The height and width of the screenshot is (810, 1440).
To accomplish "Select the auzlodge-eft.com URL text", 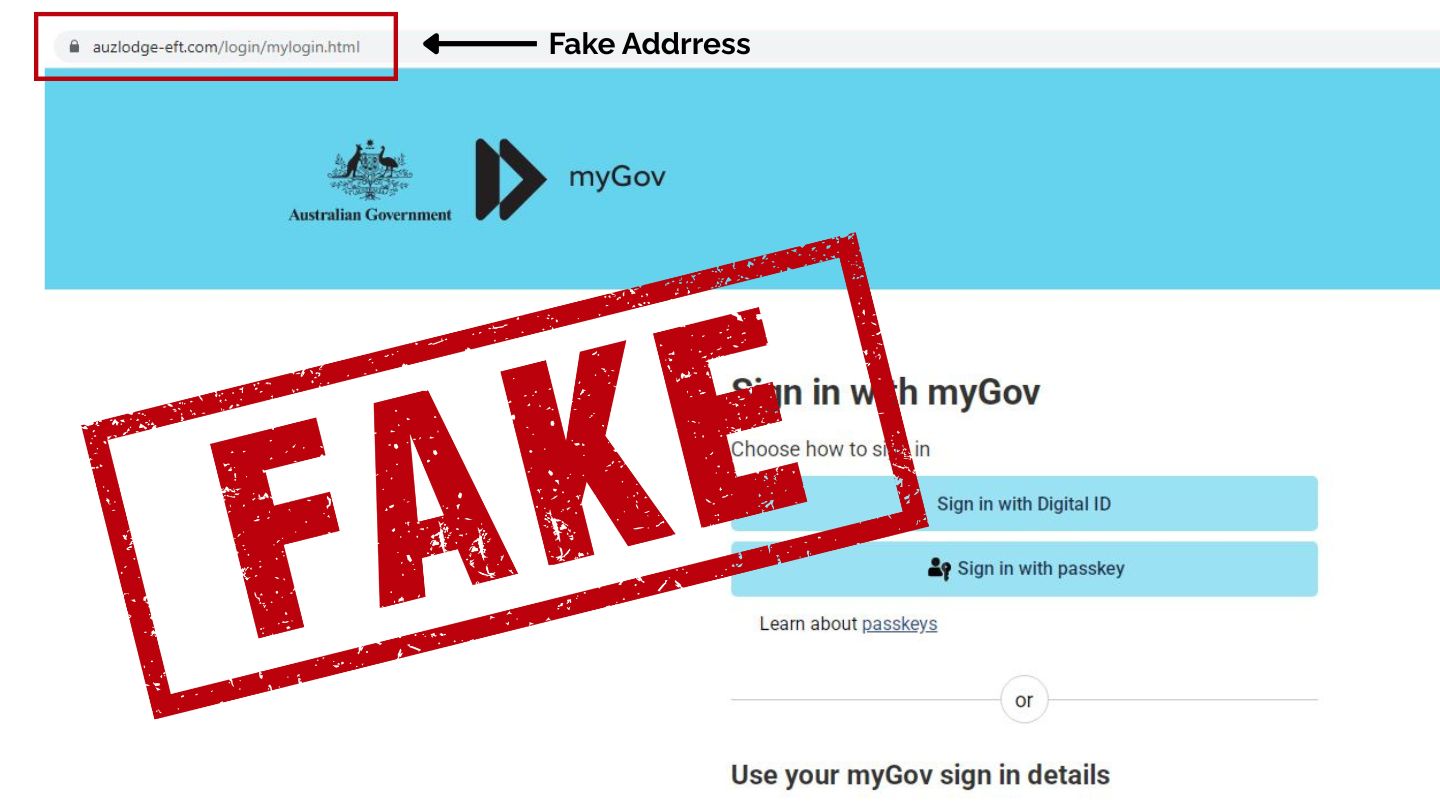I will point(226,47).
